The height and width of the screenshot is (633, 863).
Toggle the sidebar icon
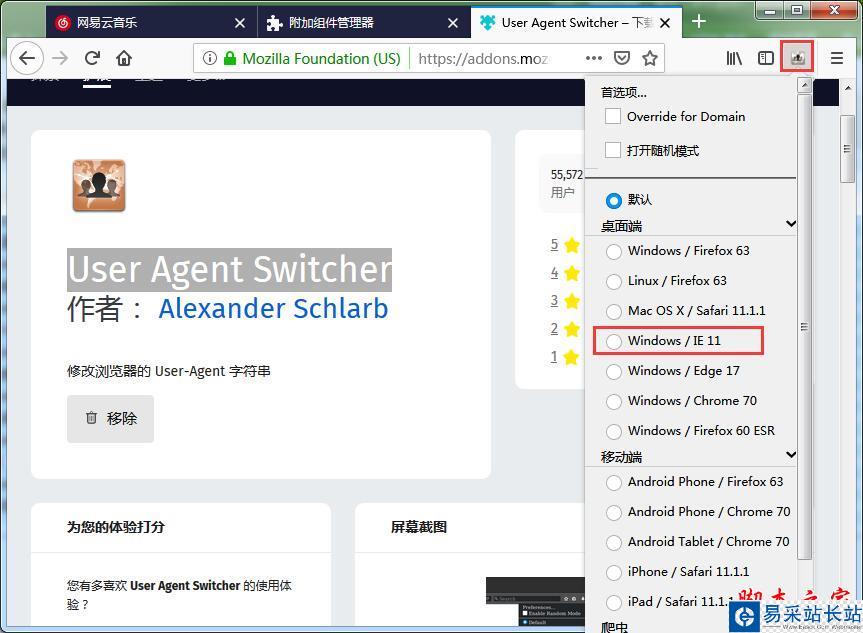(x=766, y=58)
